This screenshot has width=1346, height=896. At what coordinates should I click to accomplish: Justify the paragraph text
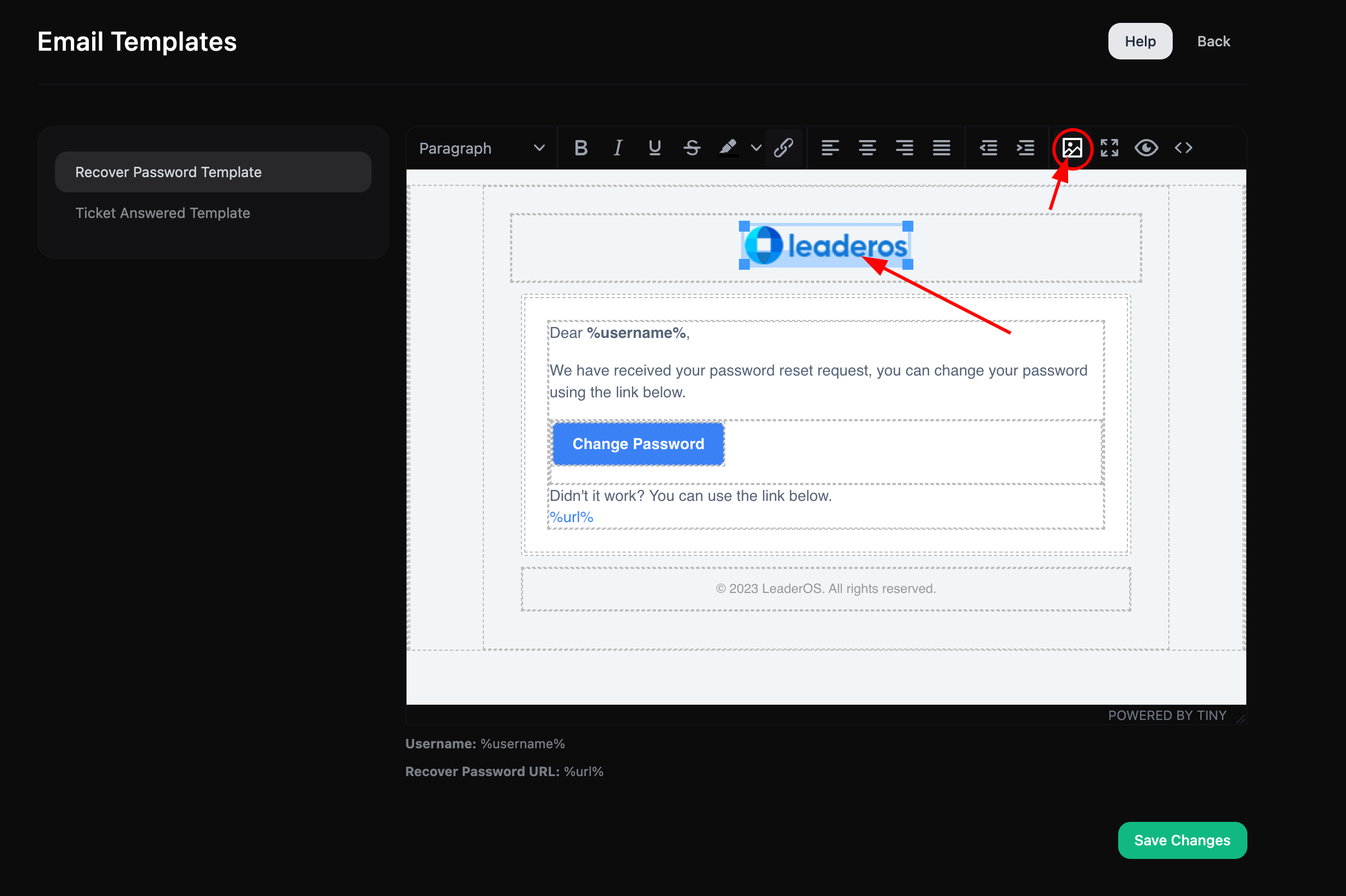(x=942, y=148)
